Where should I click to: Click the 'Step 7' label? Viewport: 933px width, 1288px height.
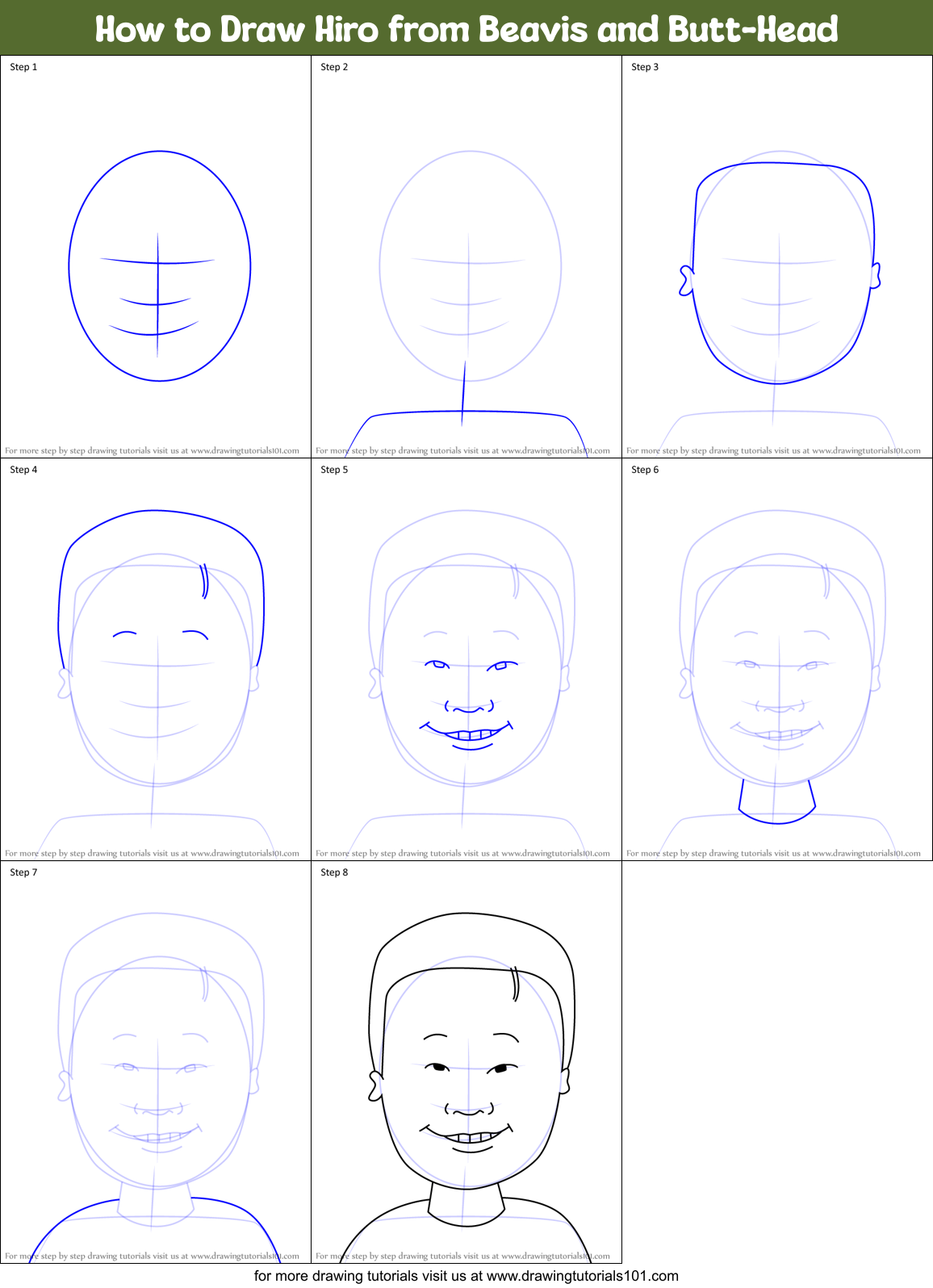[x=23, y=872]
